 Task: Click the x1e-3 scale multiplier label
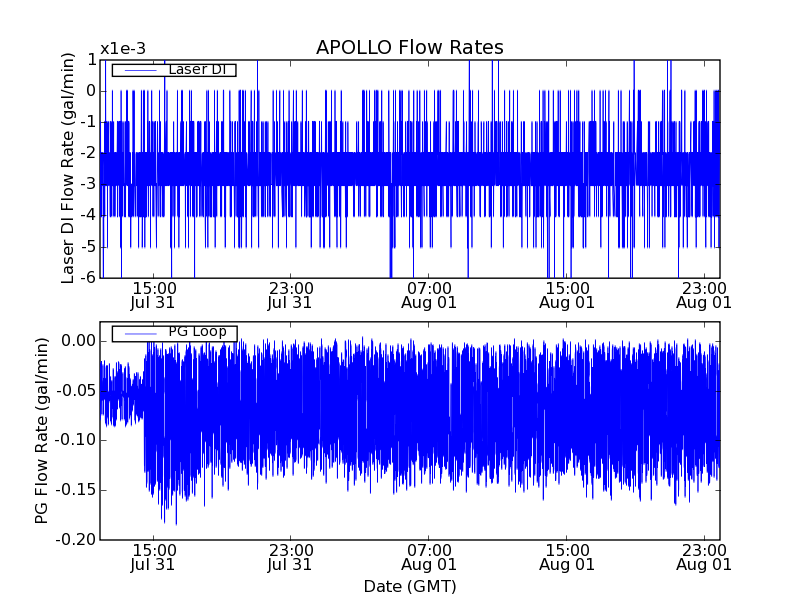tap(124, 49)
